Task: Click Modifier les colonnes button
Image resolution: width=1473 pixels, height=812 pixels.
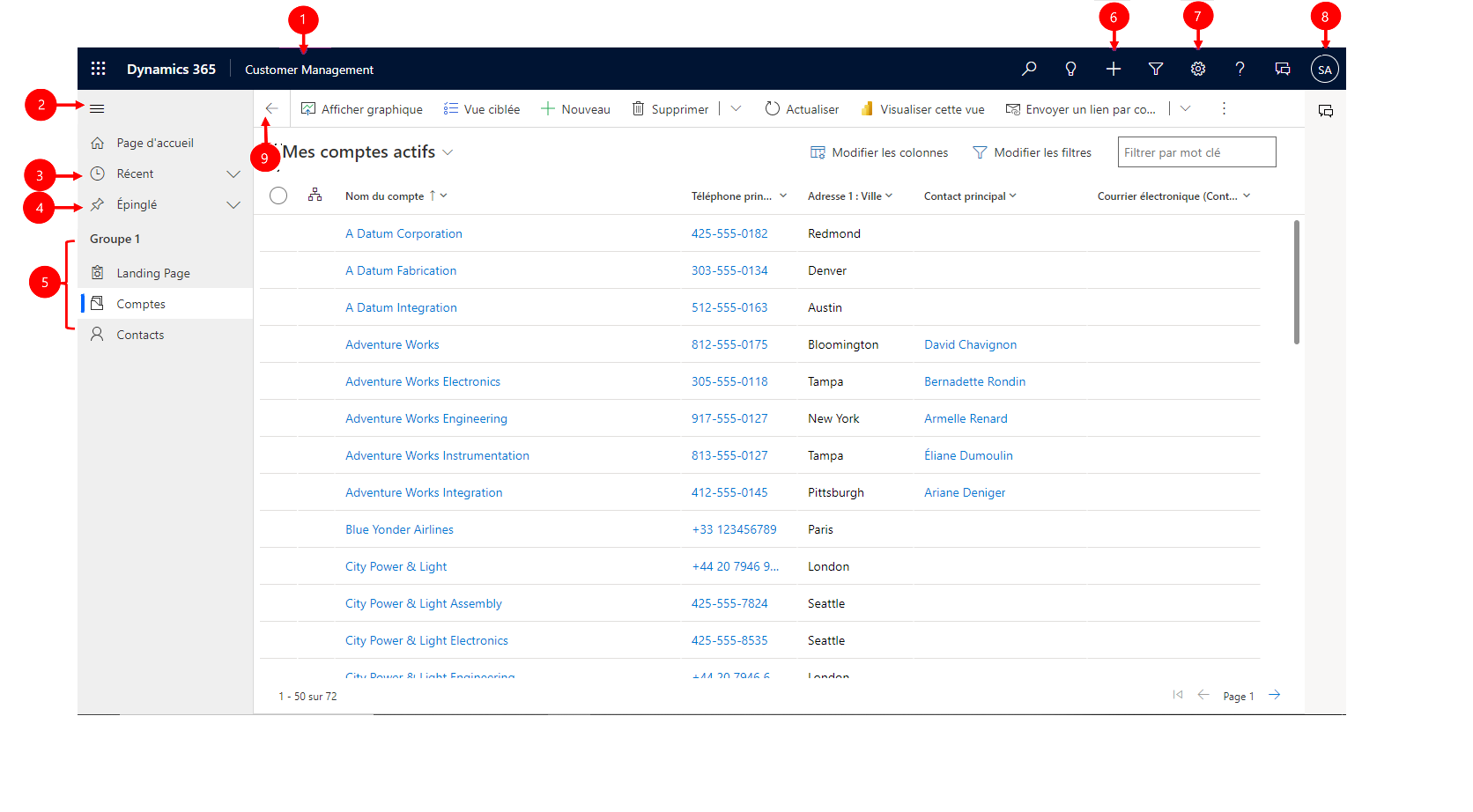Action: tap(879, 152)
